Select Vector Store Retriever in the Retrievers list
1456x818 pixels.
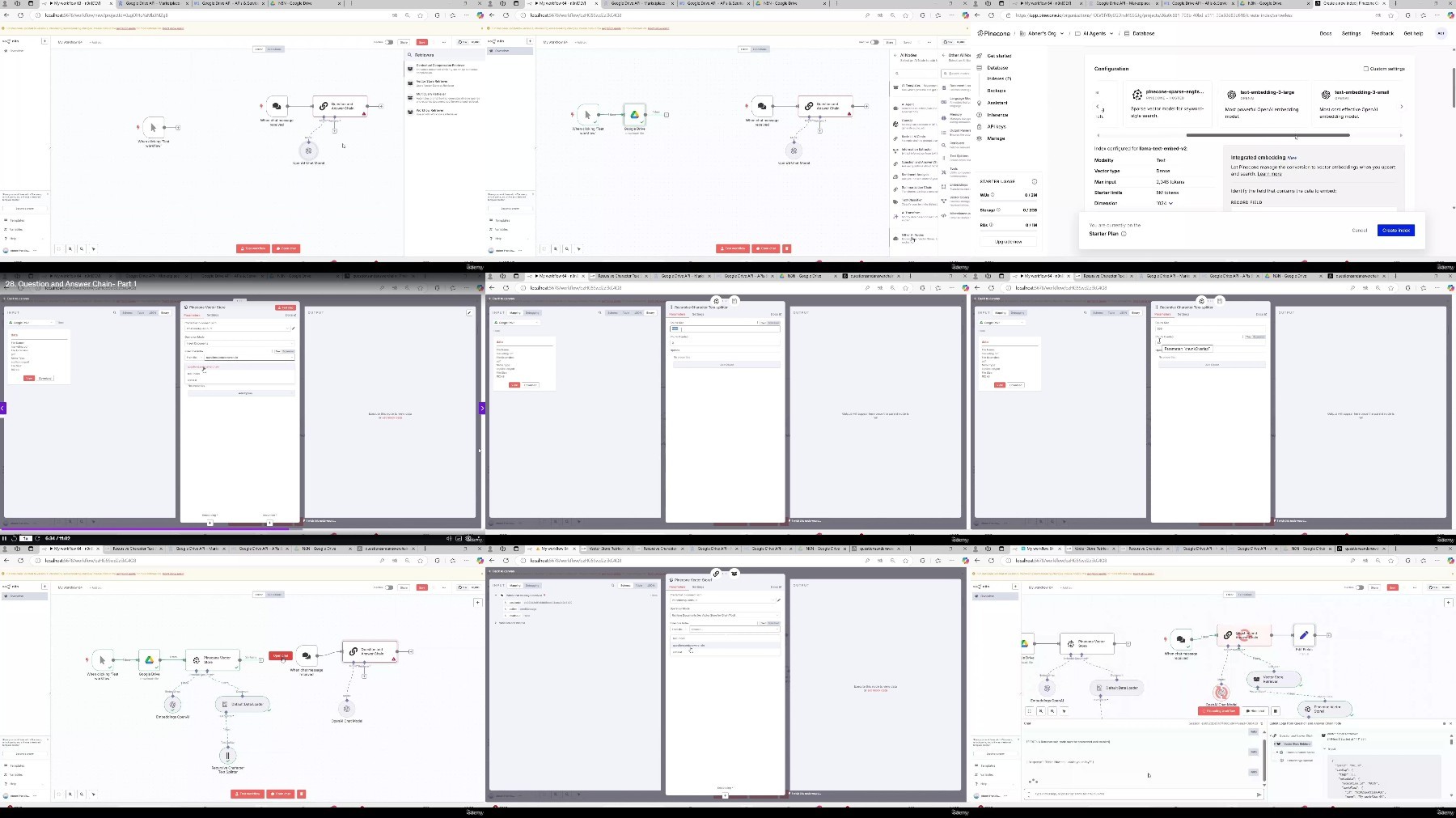pos(447,83)
